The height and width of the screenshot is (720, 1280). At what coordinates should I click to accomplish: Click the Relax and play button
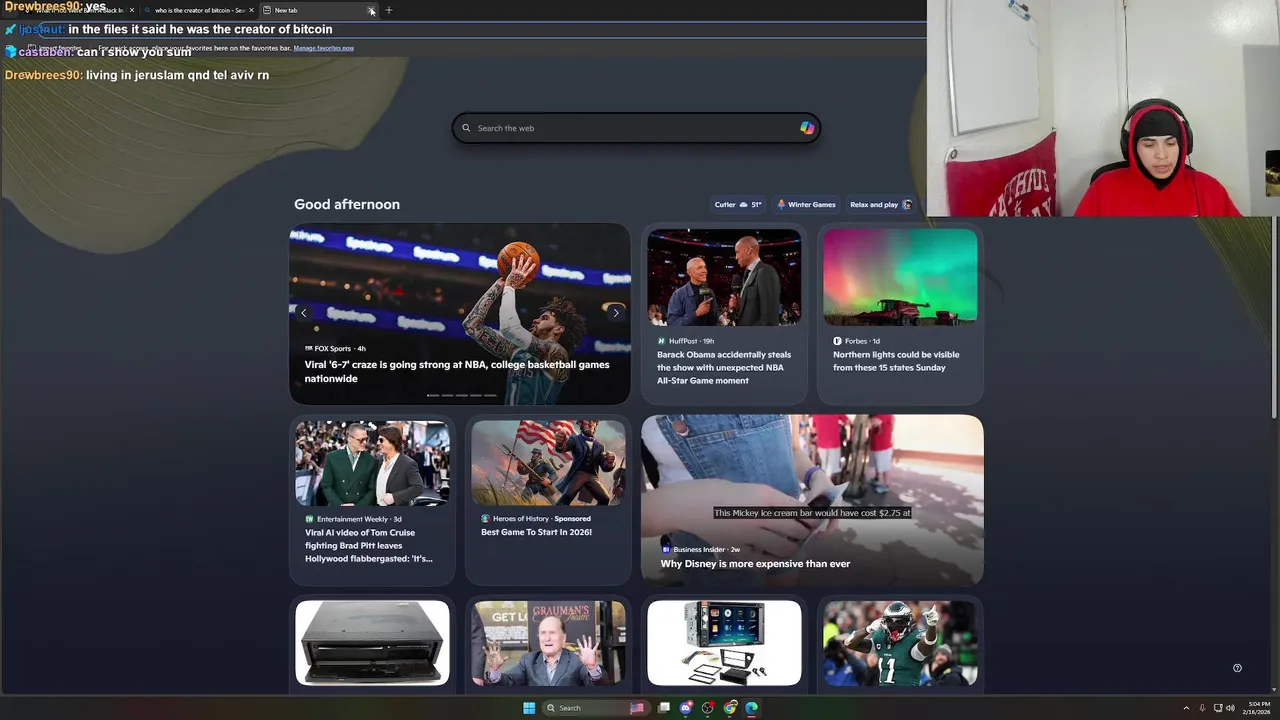pyautogui.click(x=881, y=205)
